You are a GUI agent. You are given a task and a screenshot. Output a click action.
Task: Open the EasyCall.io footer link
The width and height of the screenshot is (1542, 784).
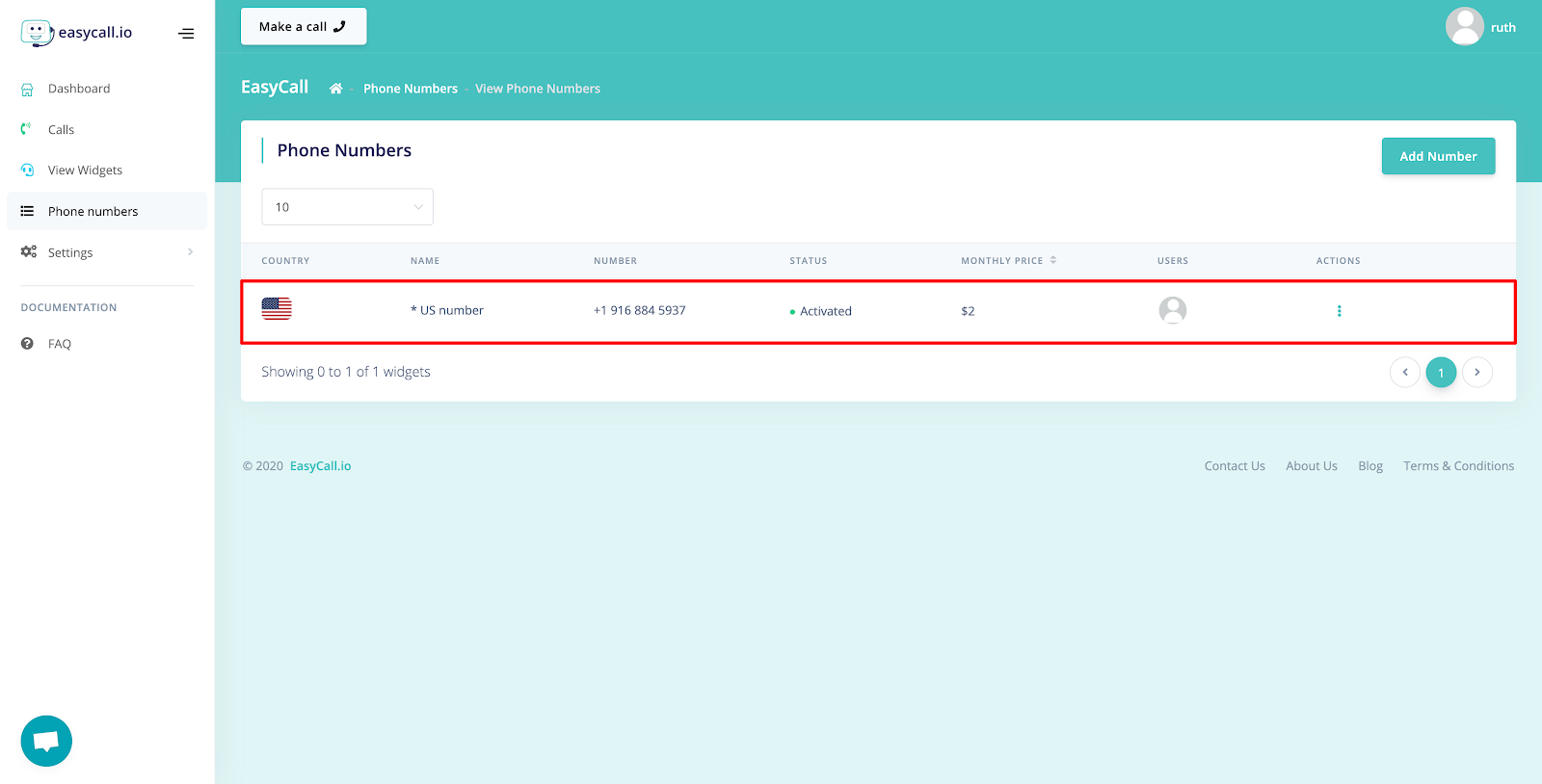(x=321, y=466)
